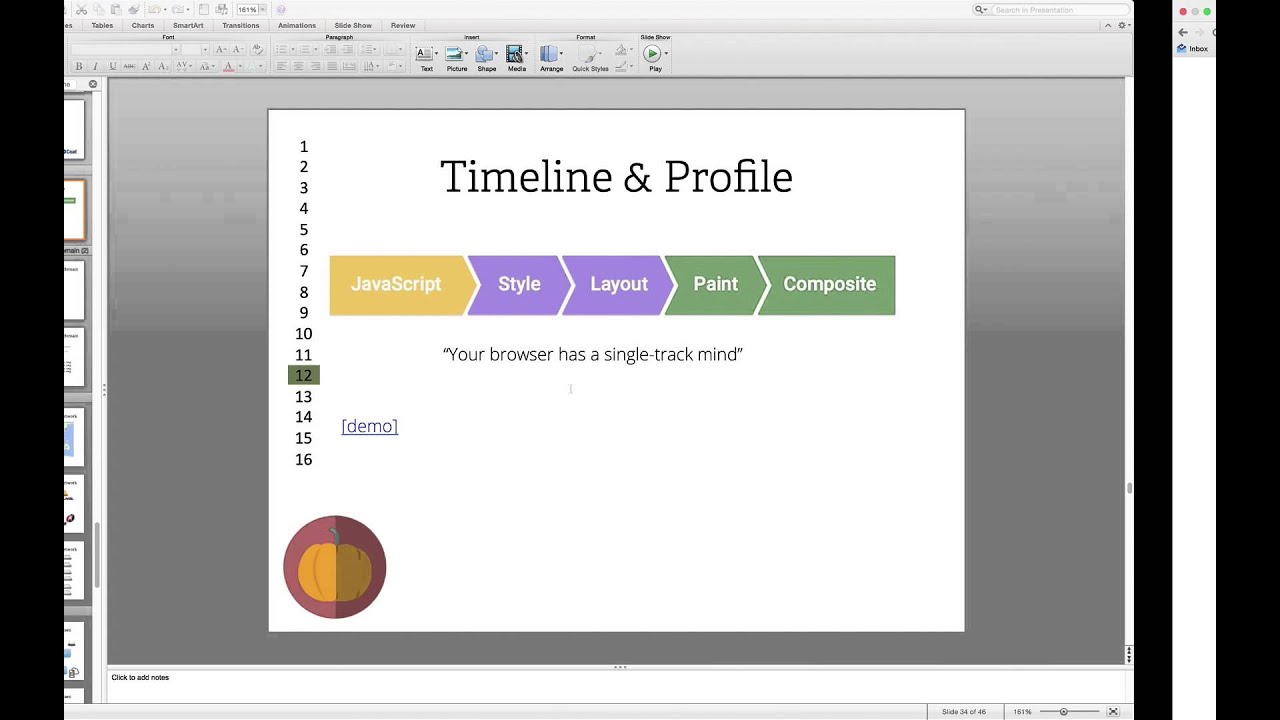Image resolution: width=1280 pixels, height=720 pixels.
Task: Switch to the Animations tab
Action: pyautogui.click(x=297, y=25)
